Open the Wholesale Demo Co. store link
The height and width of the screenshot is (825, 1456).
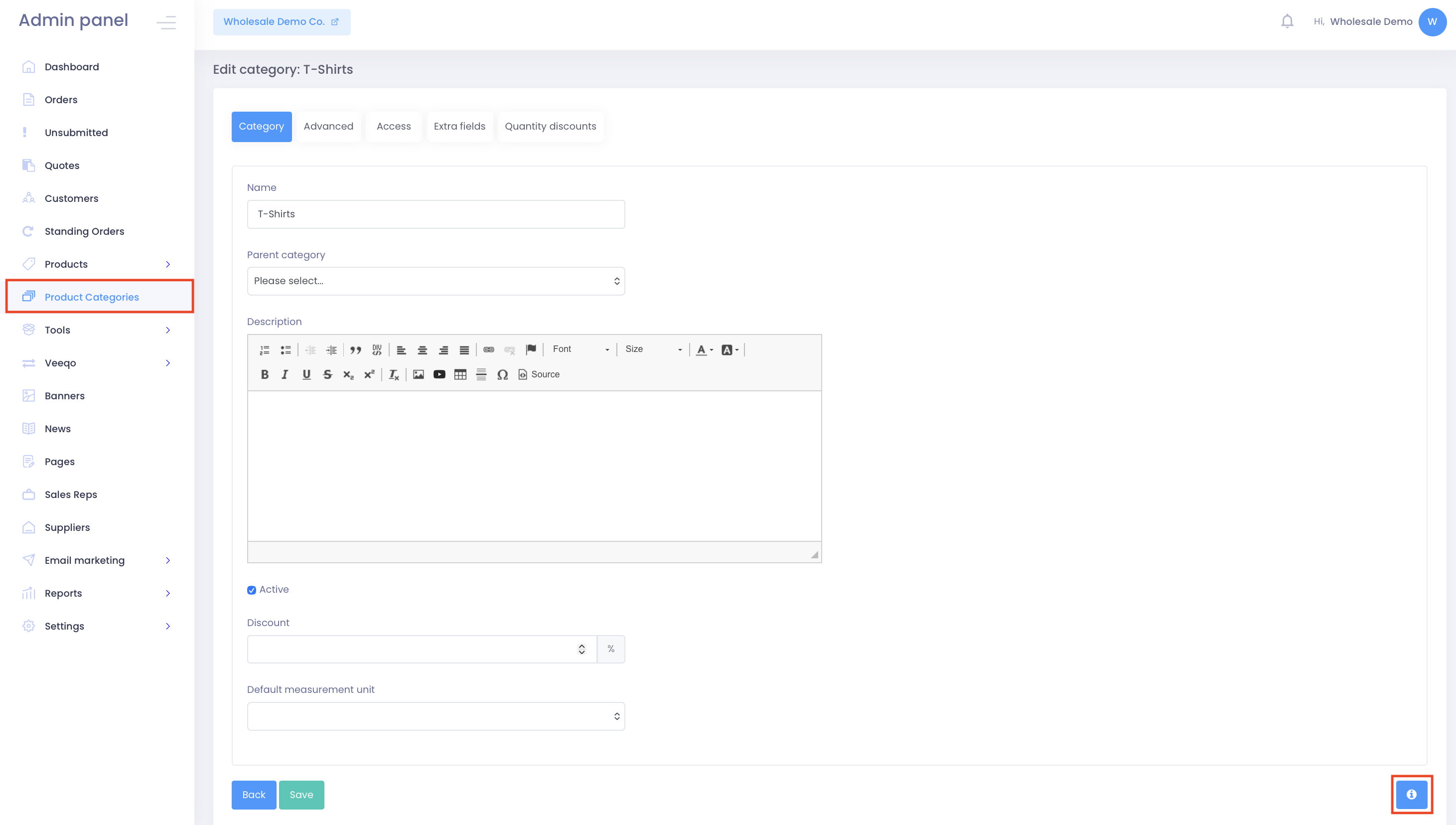(281, 22)
